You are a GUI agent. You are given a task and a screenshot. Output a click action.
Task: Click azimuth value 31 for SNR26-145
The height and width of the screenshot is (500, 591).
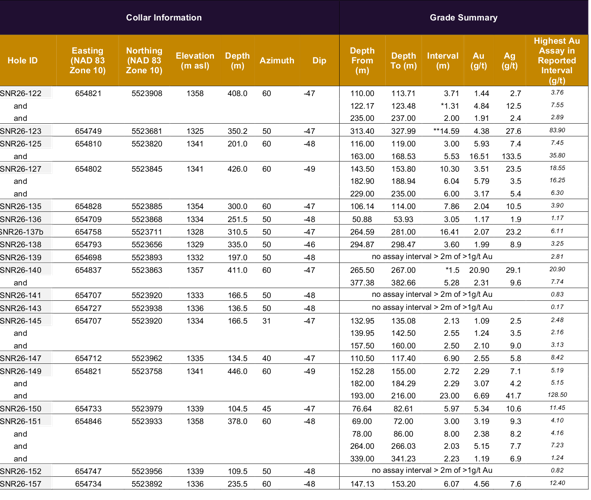(x=266, y=321)
